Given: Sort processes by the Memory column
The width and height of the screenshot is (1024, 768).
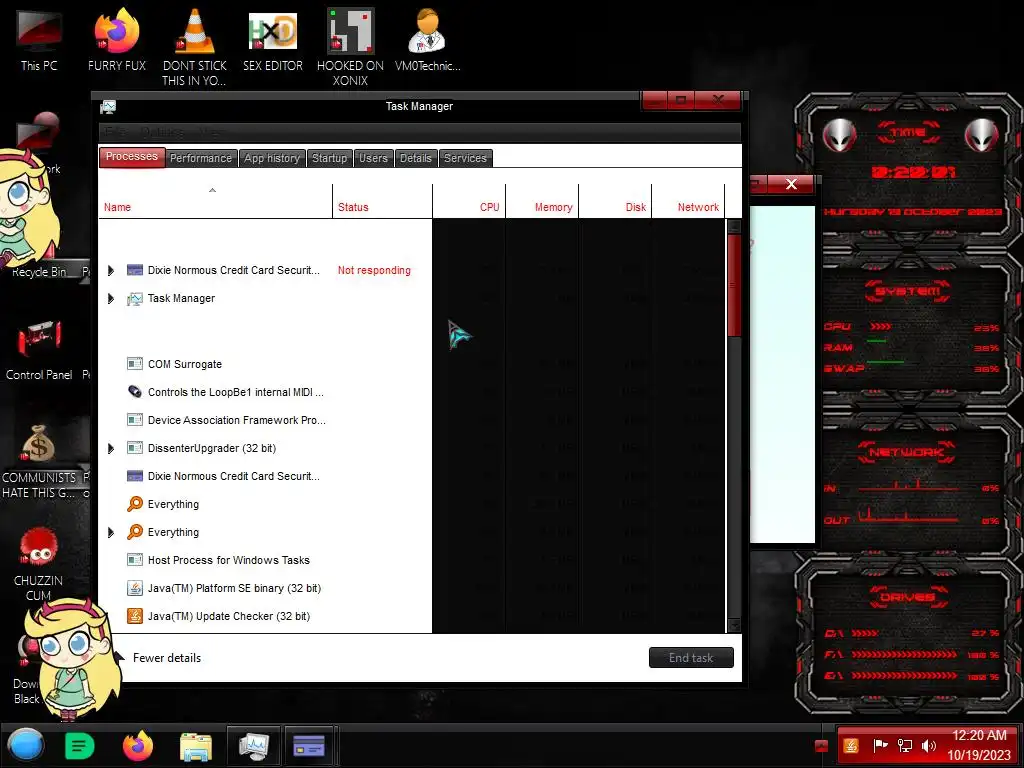Looking at the screenshot, I should click(x=542, y=200).
